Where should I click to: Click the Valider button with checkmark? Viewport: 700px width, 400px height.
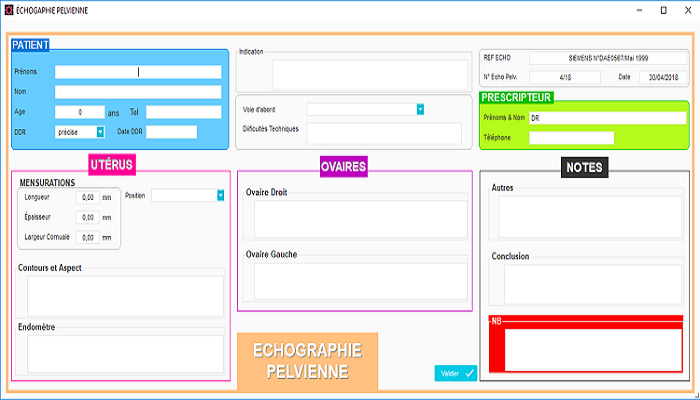456,373
